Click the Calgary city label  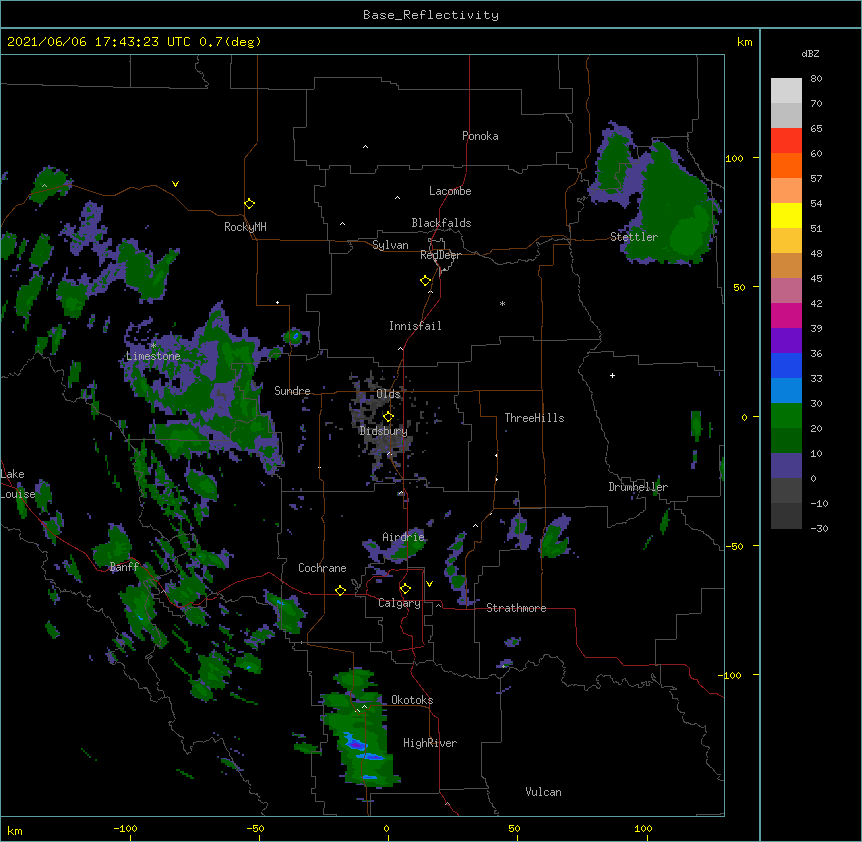pyautogui.click(x=399, y=603)
